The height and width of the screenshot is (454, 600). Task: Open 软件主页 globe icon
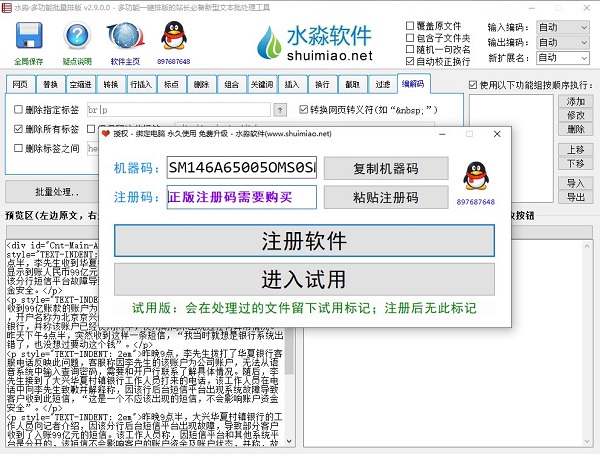click(125, 36)
